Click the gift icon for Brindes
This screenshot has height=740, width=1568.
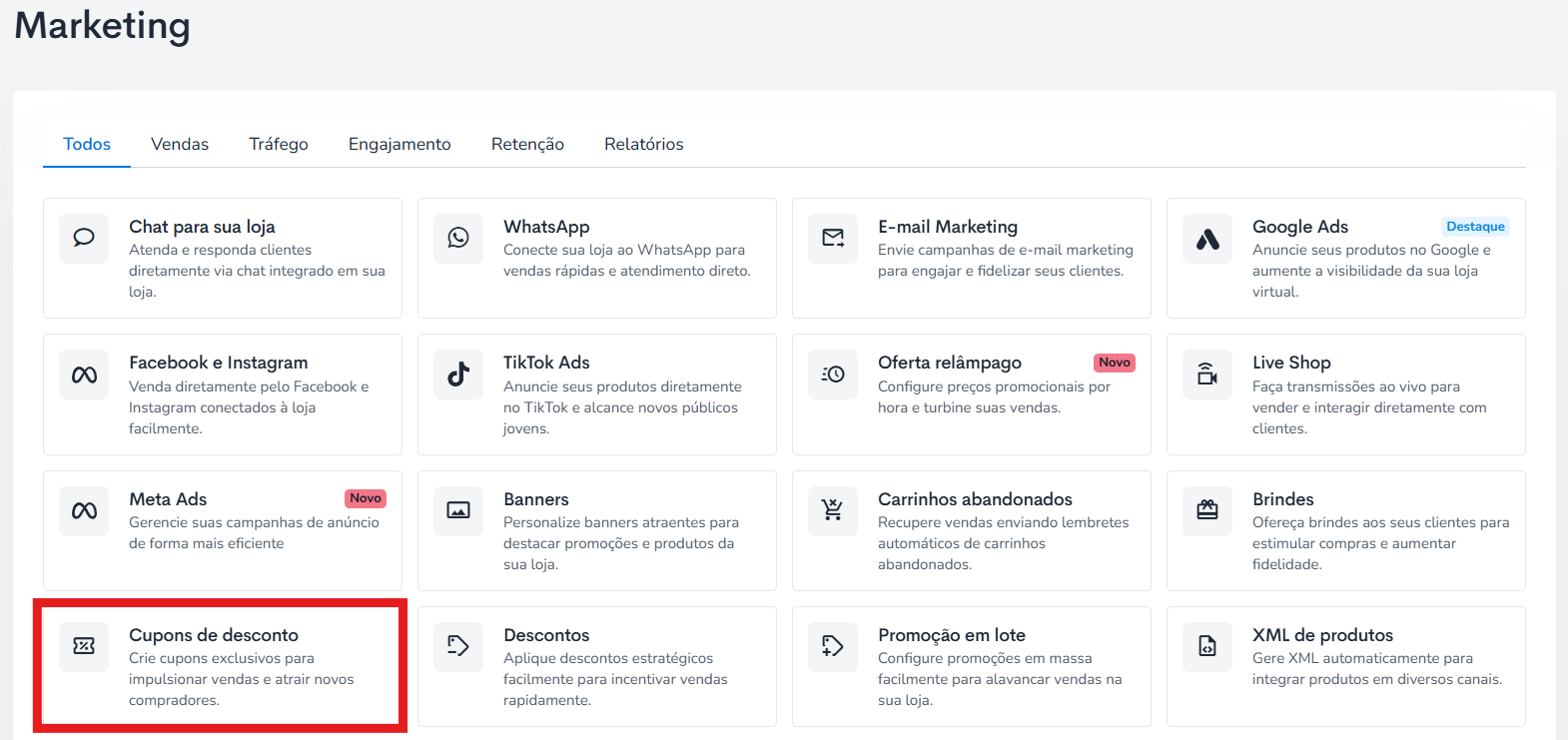point(1207,510)
